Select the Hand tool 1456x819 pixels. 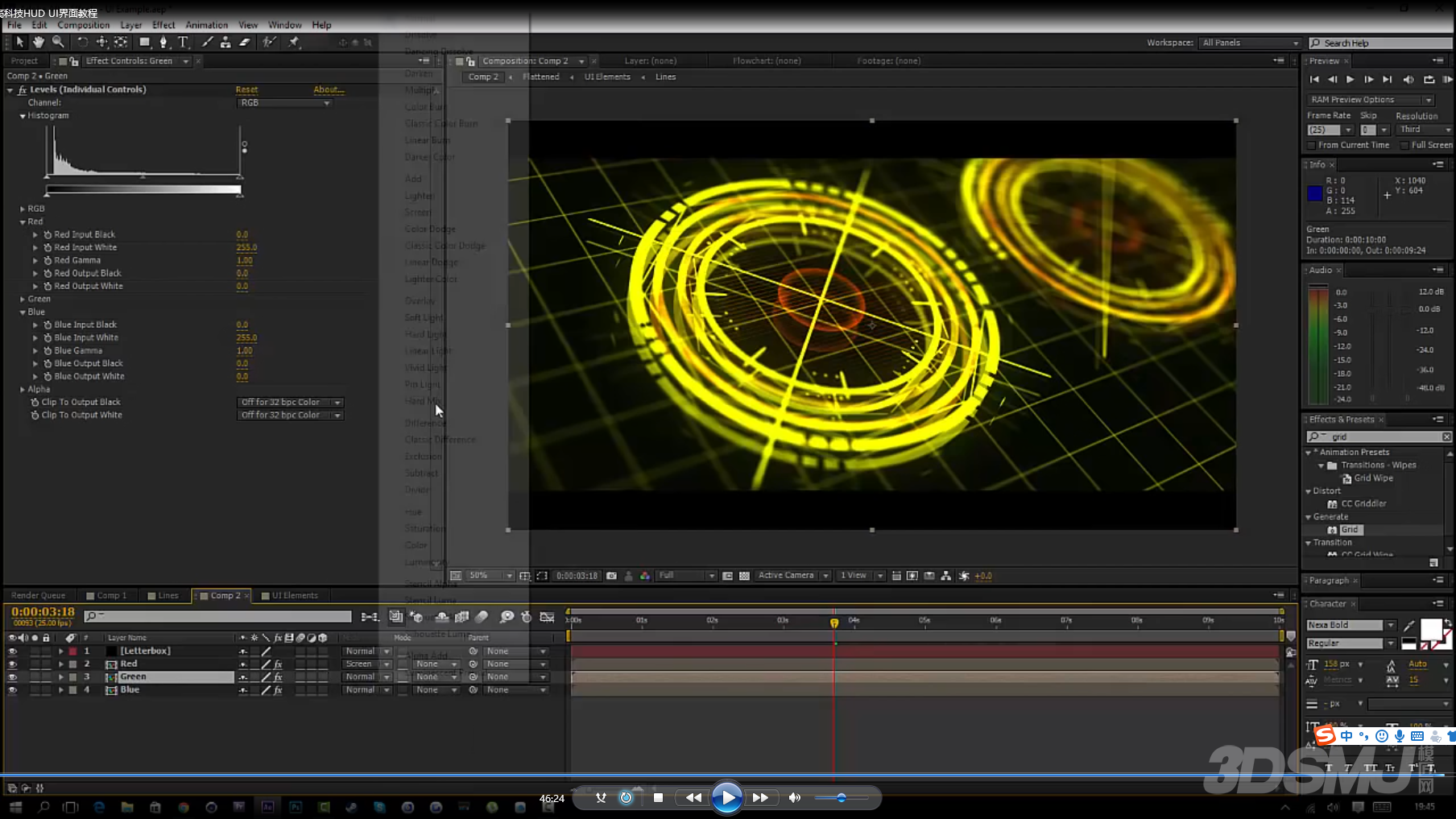pyautogui.click(x=38, y=42)
